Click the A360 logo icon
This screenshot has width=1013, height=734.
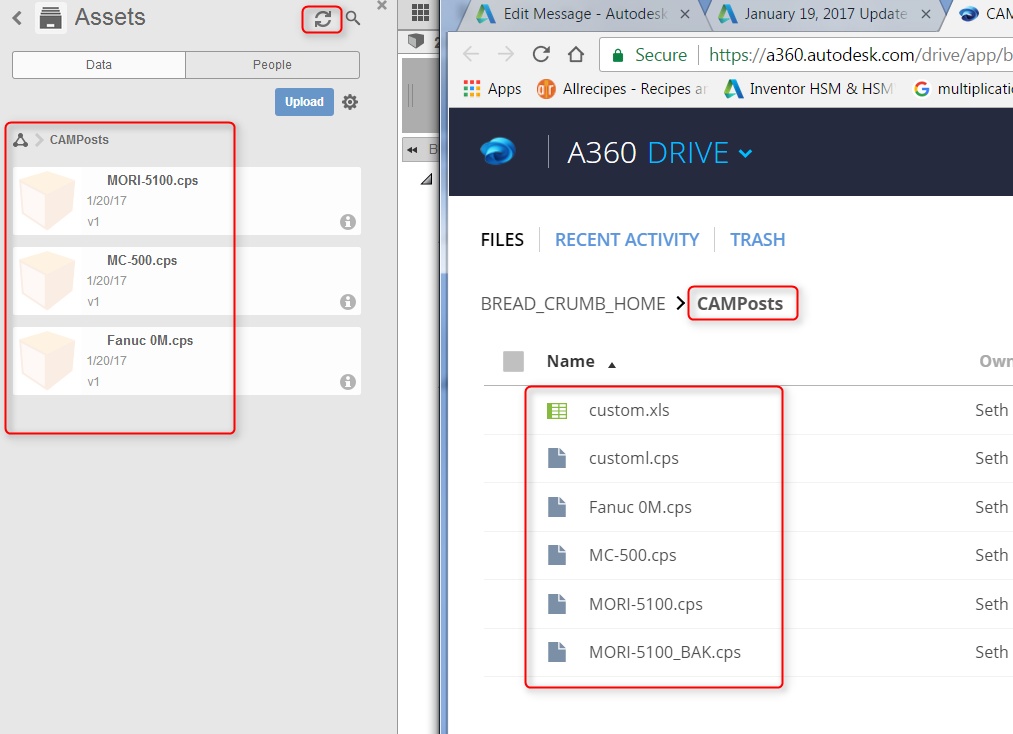(x=497, y=152)
